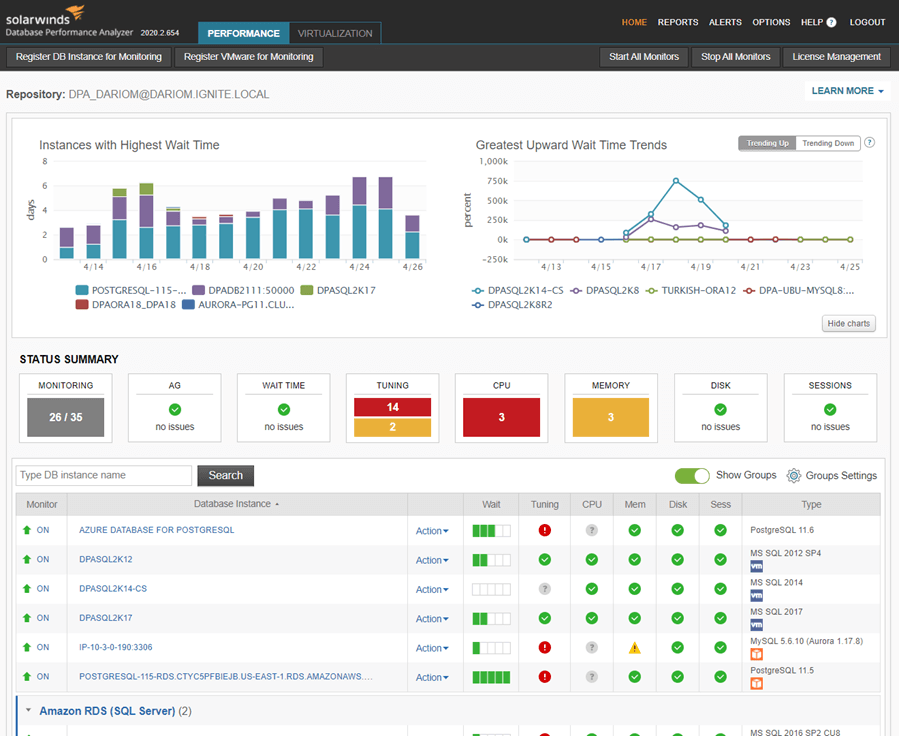
Task: Switch to the PERFORMANCE tab
Action: coord(243,33)
